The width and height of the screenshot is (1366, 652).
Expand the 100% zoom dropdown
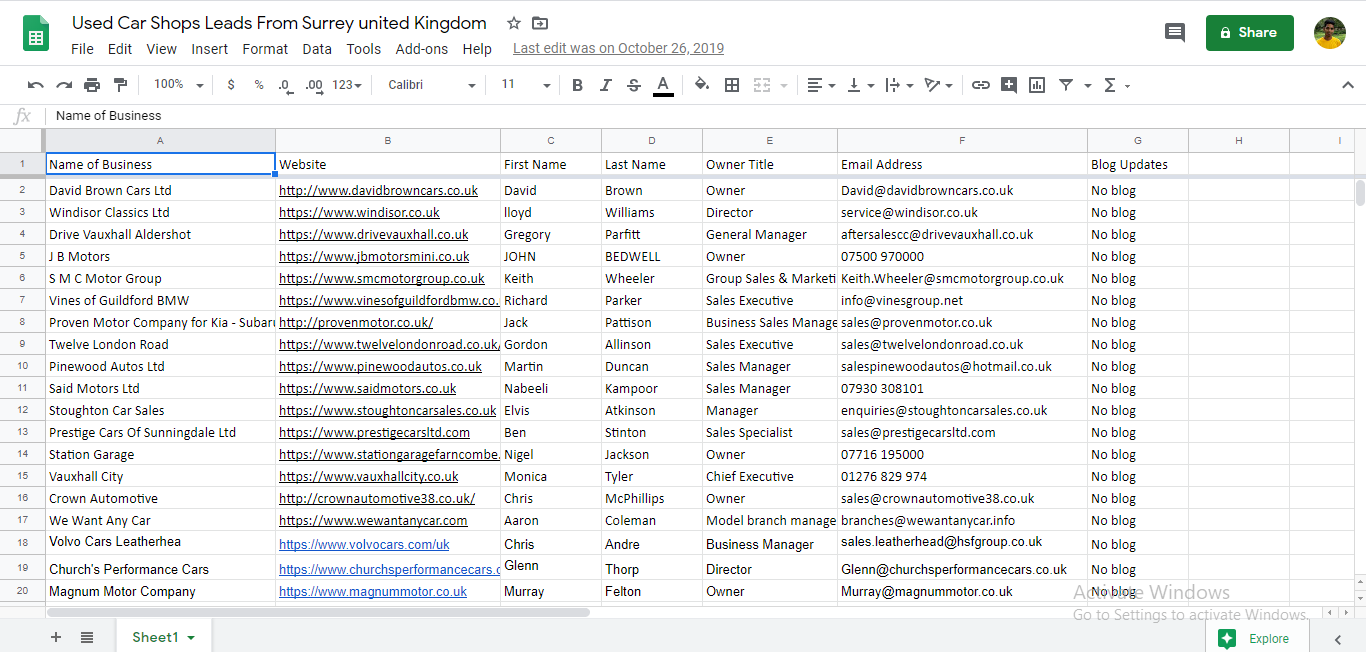tap(178, 85)
